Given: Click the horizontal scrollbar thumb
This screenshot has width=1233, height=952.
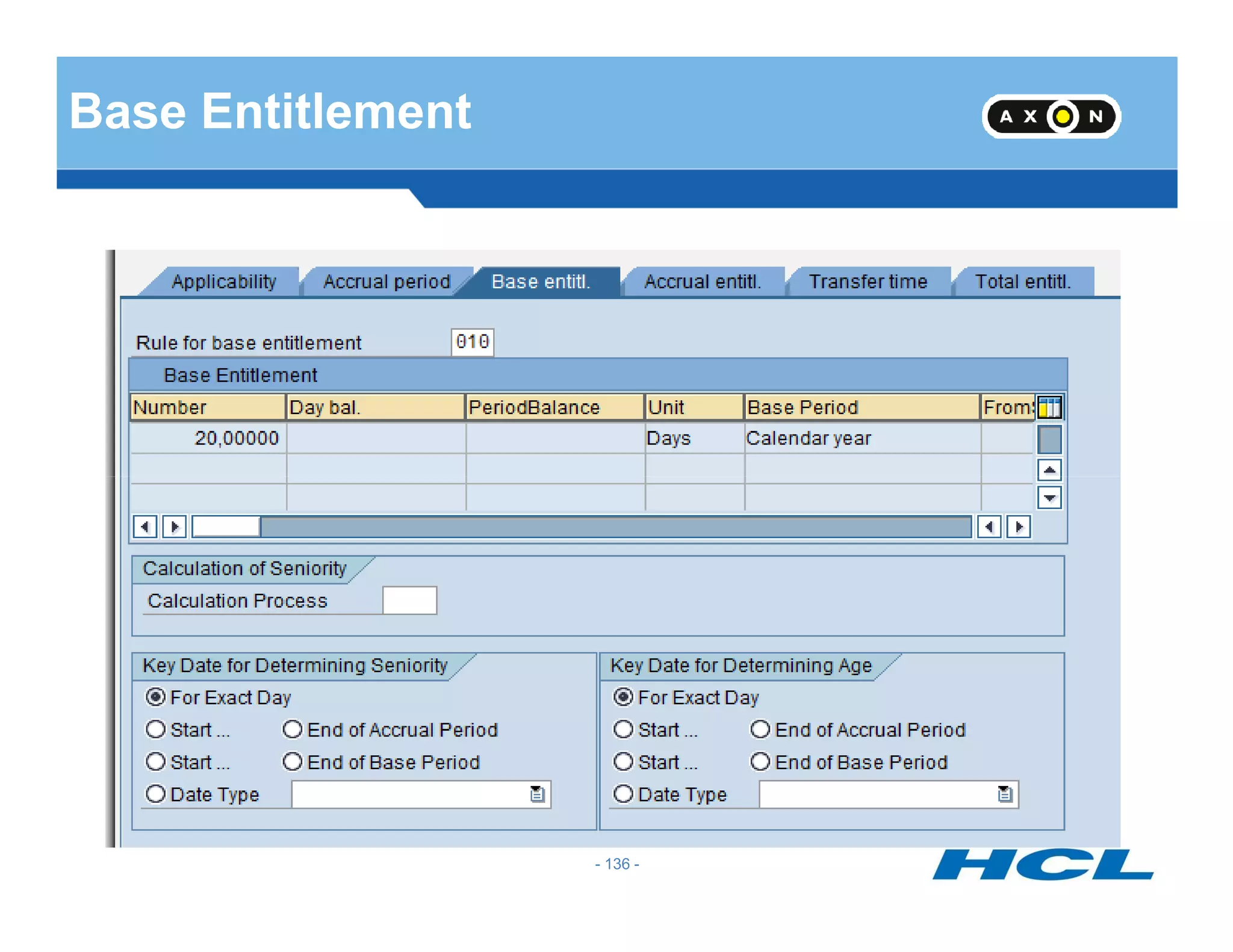Looking at the screenshot, I should click(x=226, y=527).
